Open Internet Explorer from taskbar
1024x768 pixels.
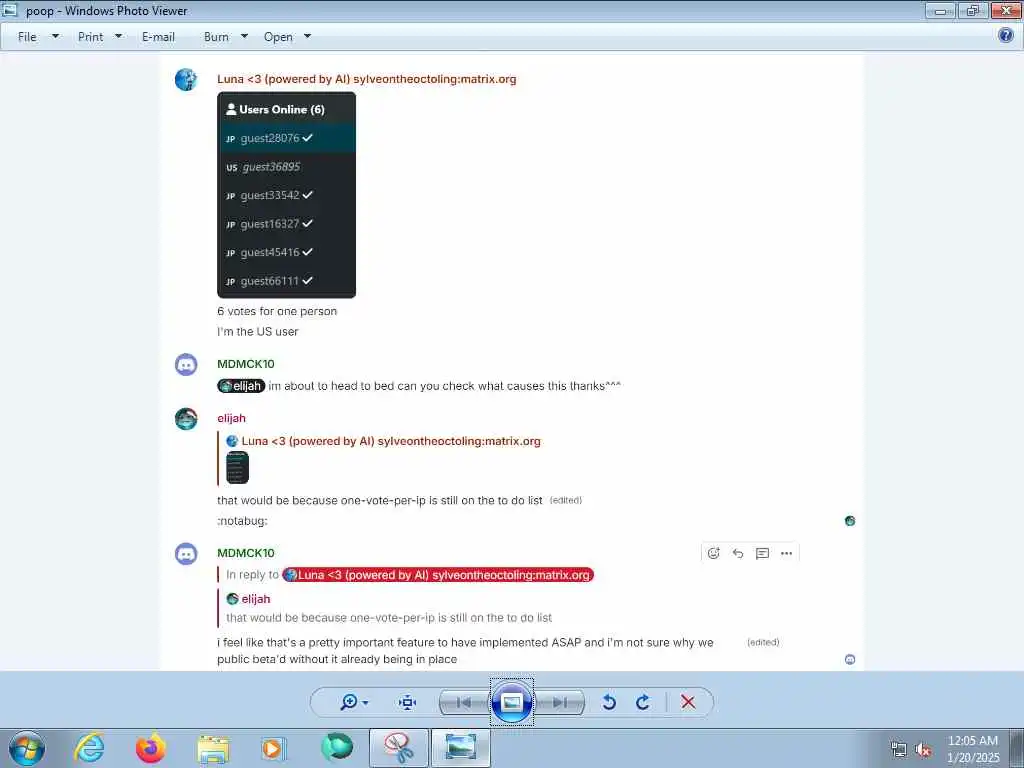(x=89, y=748)
